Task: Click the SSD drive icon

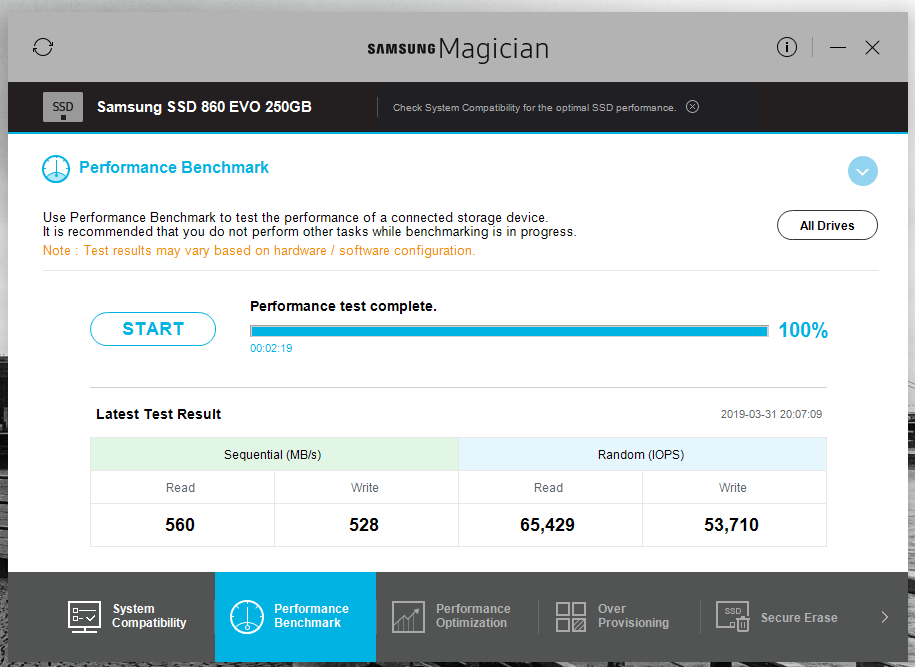Action: tap(63, 107)
